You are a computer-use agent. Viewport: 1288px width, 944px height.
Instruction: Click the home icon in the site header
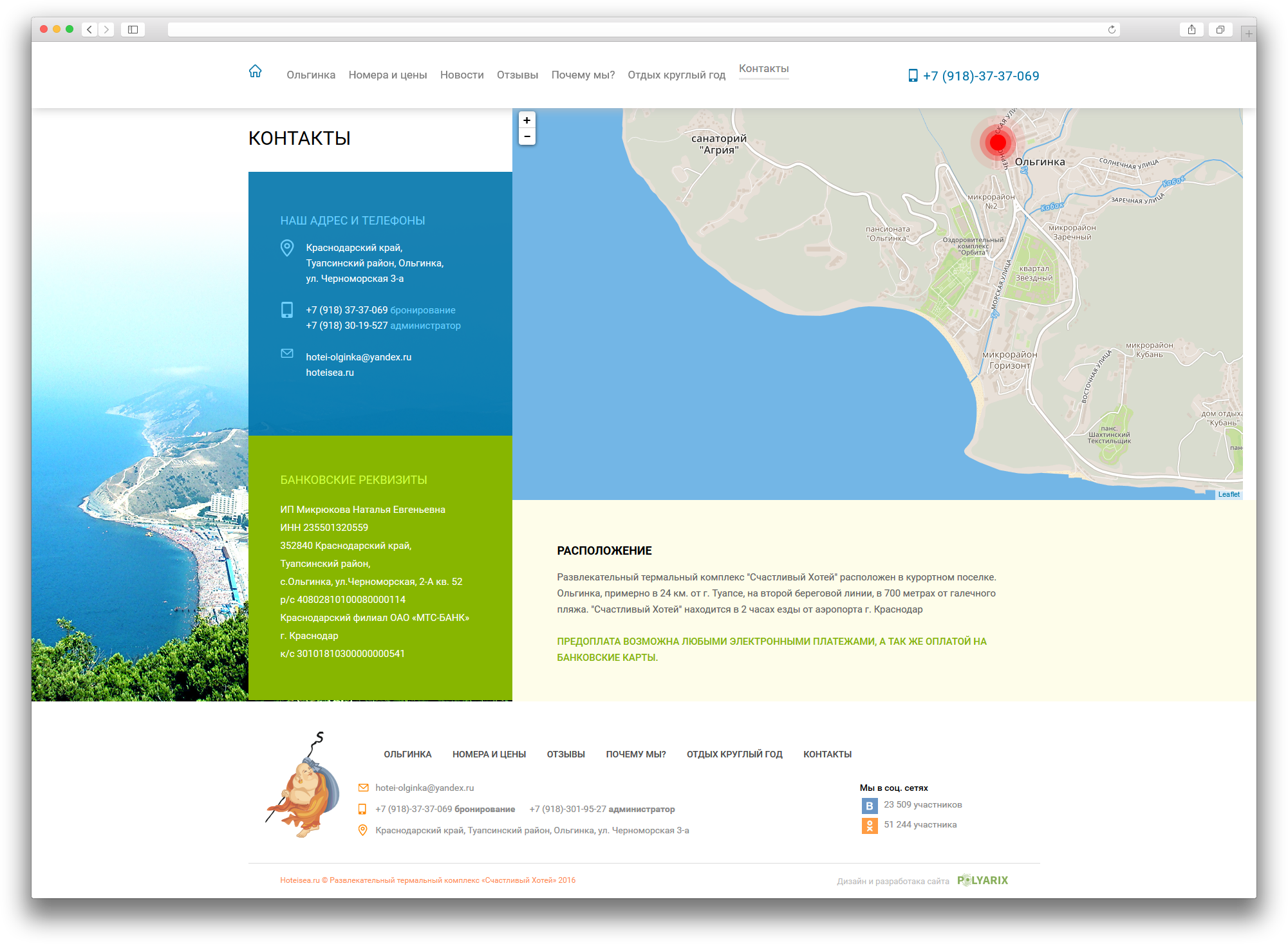click(x=255, y=71)
